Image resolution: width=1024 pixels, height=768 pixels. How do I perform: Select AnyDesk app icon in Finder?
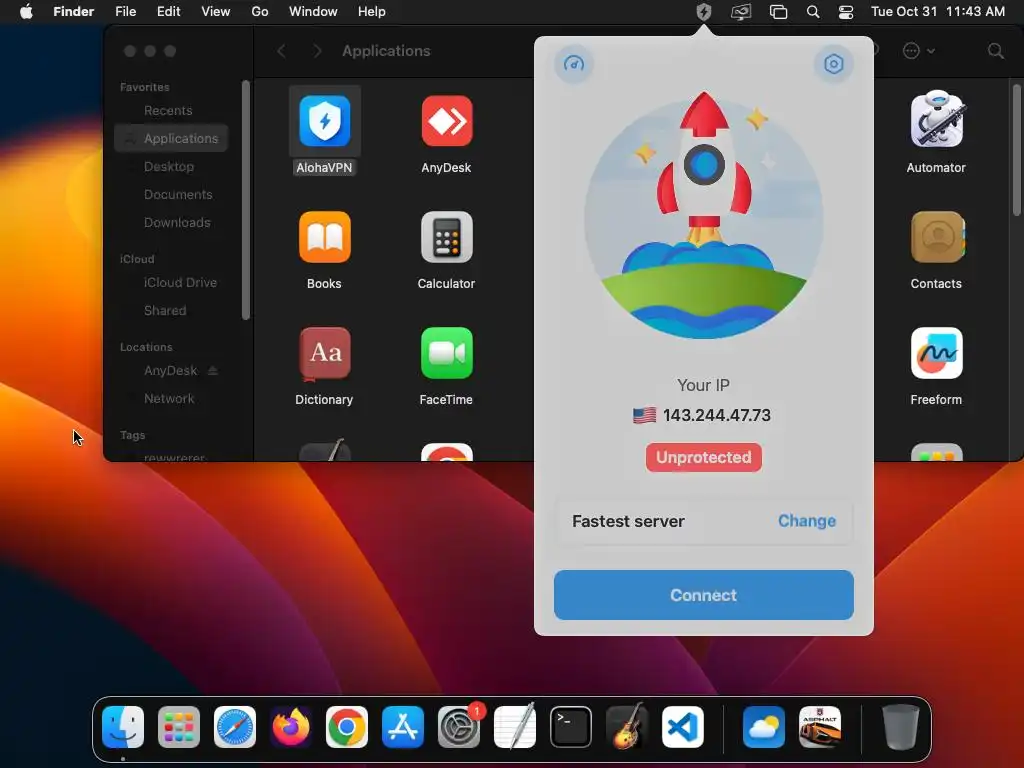click(x=447, y=121)
